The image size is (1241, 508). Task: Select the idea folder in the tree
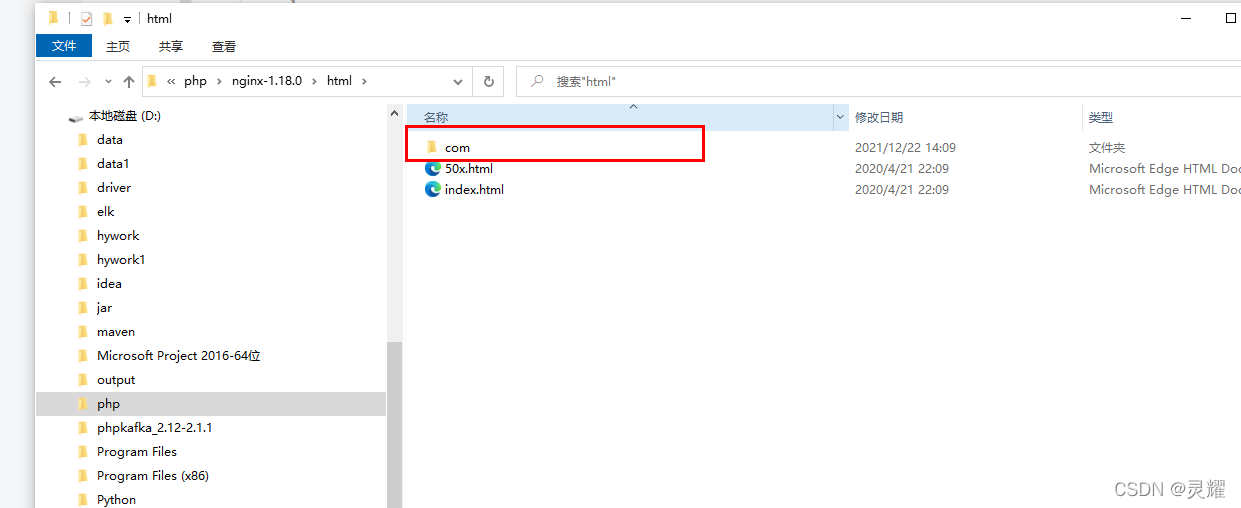click(x=109, y=283)
